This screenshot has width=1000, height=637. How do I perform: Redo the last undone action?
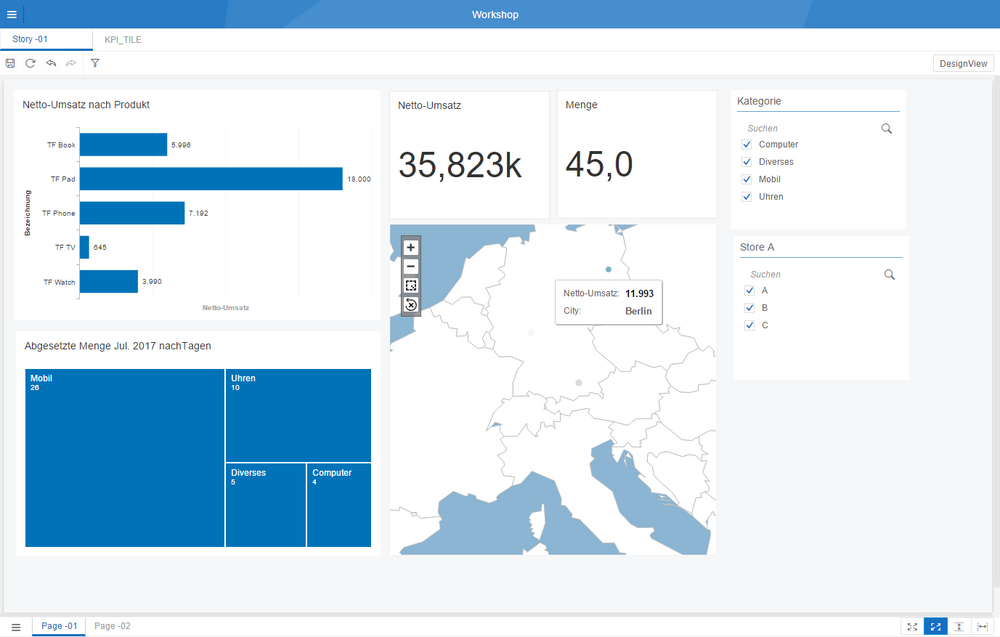[71, 63]
